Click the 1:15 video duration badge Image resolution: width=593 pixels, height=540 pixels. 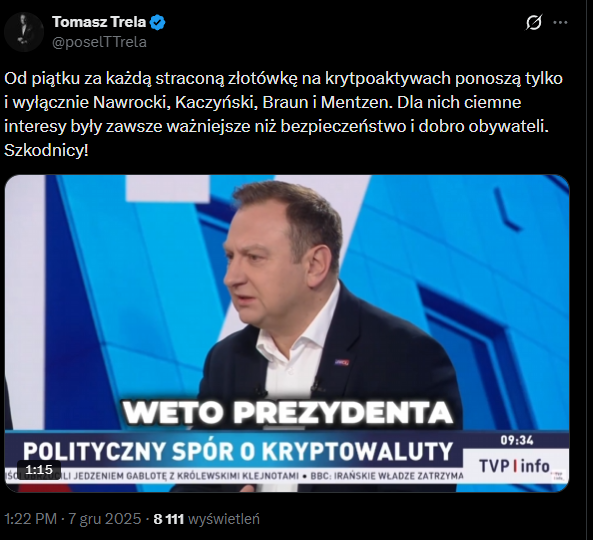coord(39,470)
